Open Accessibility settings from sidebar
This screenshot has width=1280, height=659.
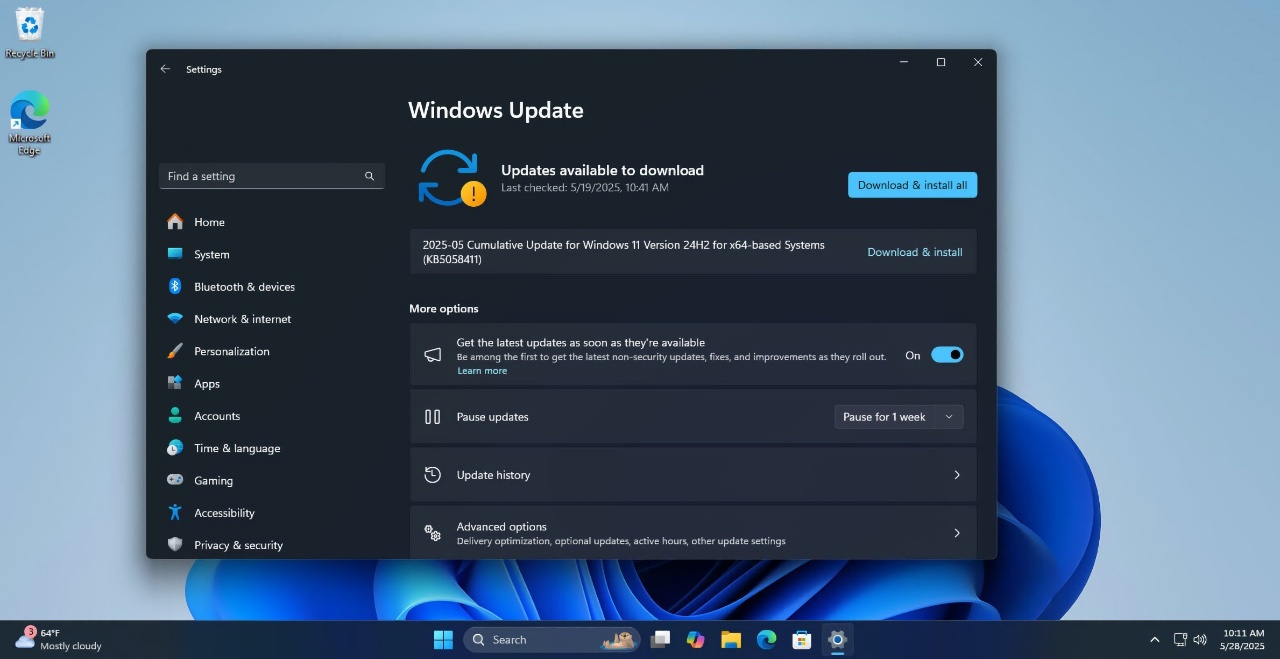(x=224, y=513)
